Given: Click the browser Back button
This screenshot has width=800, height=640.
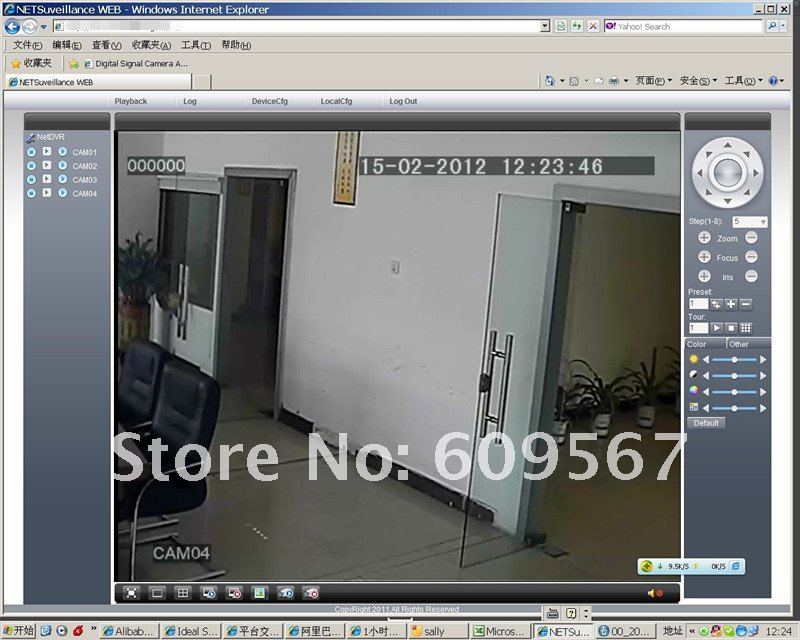Looking at the screenshot, I should (x=12, y=27).
